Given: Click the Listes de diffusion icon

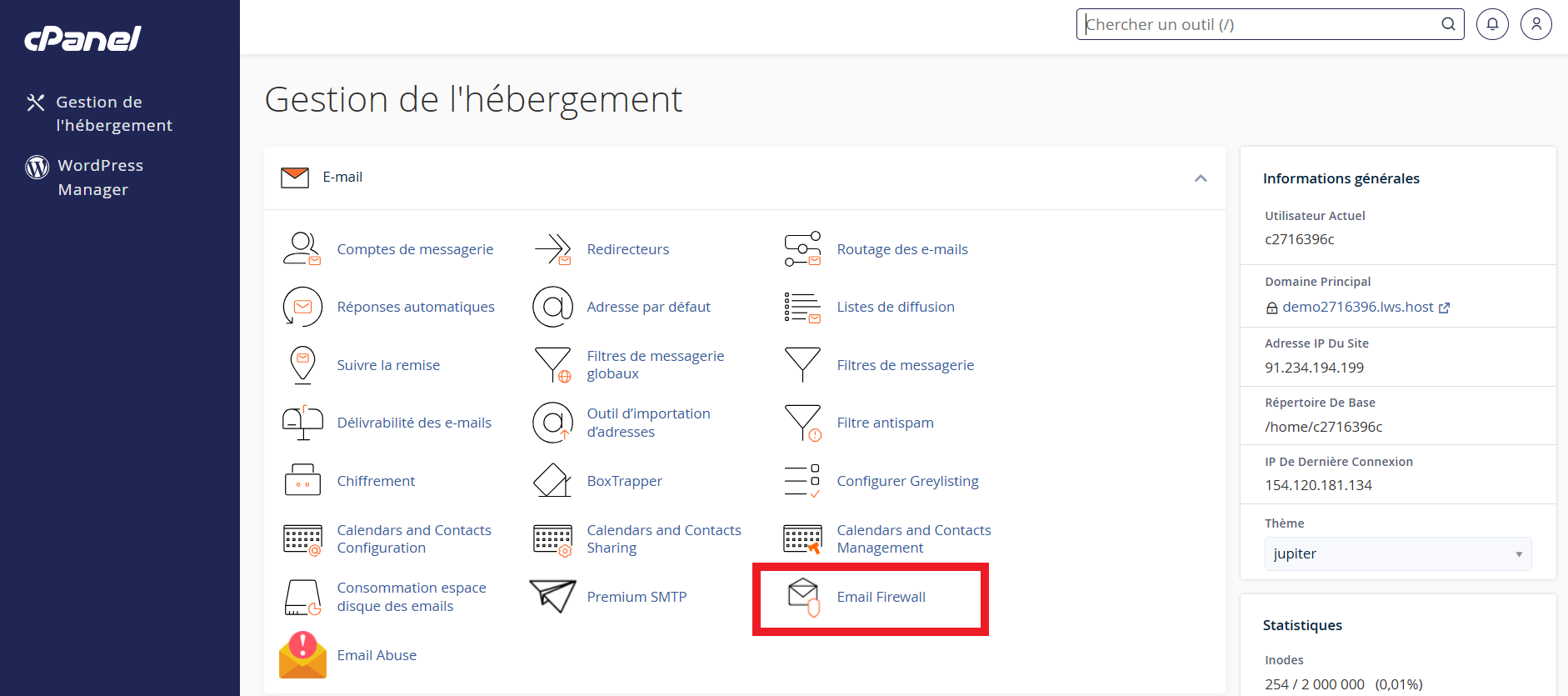Looking at the screenshot, I should tap(802, 307).
